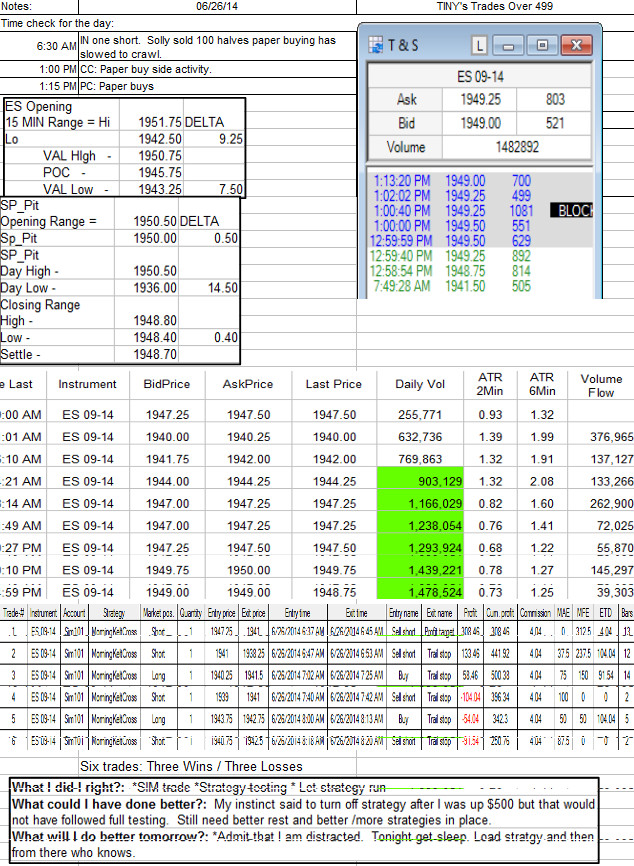Screen dimensions: 634x866
Task: Click the Bid size 521
Action: click(554, 123)
